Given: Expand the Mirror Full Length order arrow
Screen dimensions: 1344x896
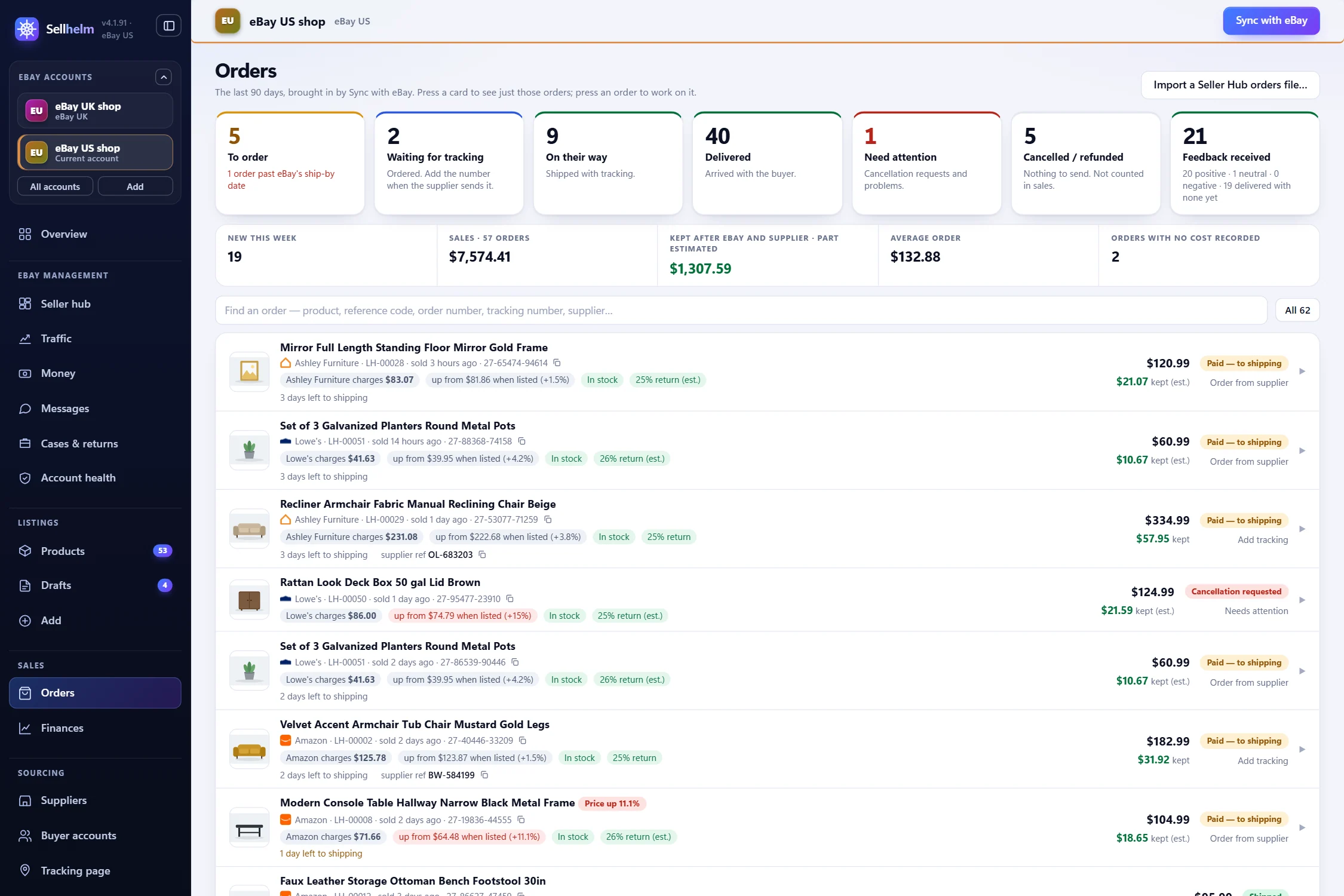Looking at the screenshot, I should pyautogui.click(x=1302, y=372).
